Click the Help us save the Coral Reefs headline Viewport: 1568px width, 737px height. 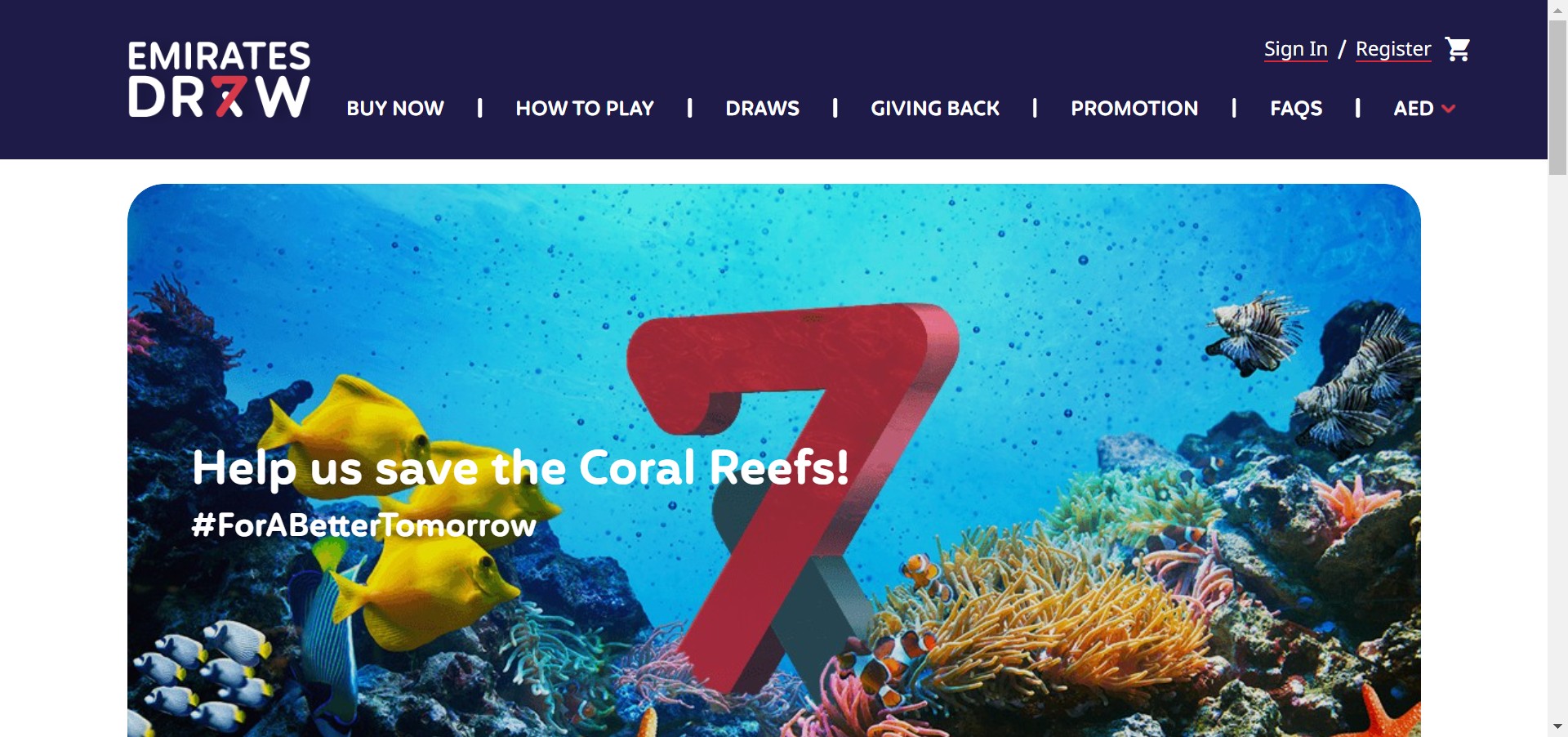click(520, 468)
